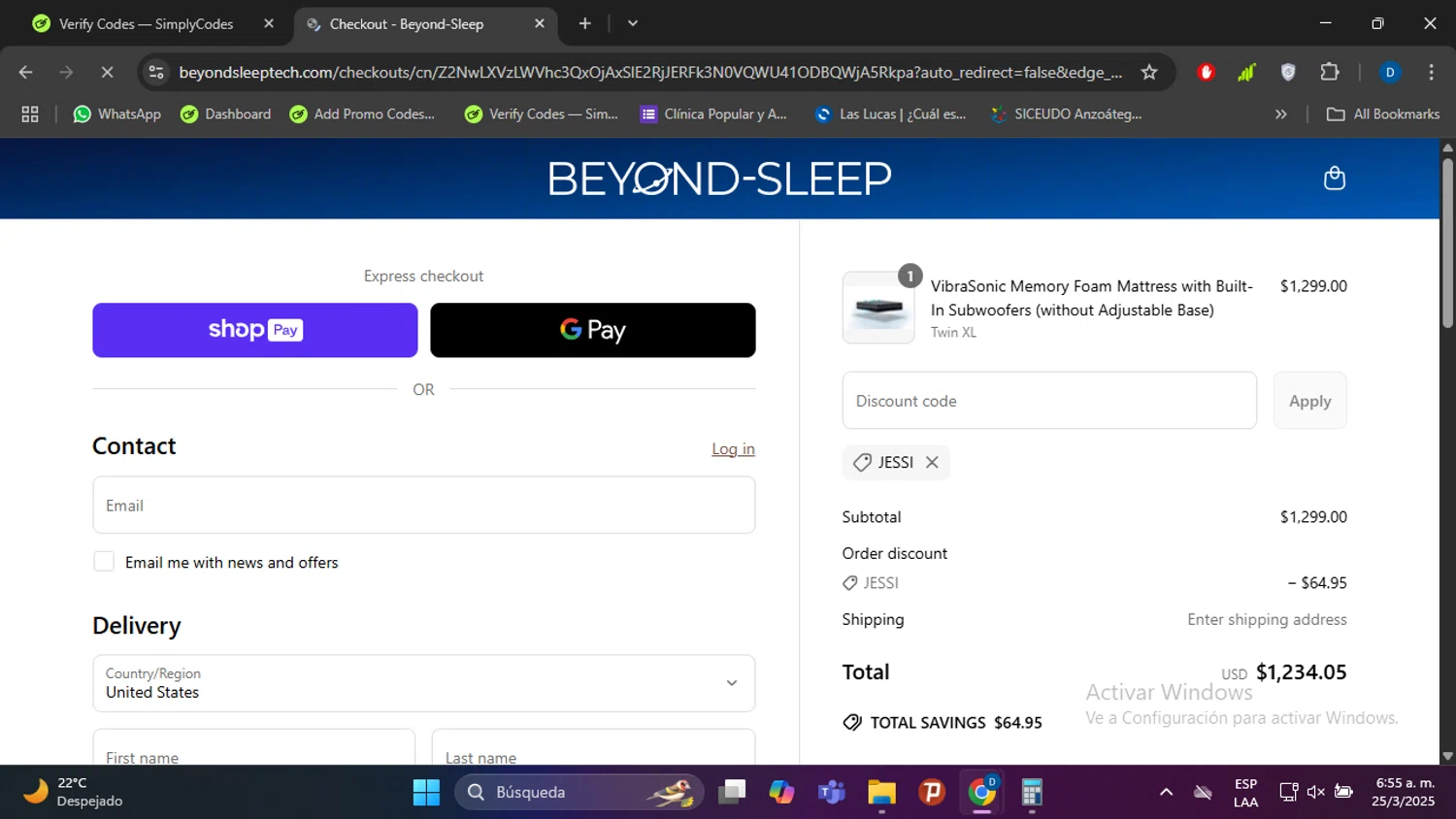This screenshot has width=1456, height=819.
Task: Open All Bookmarks folder
Action: click(x=1383, y=115)
